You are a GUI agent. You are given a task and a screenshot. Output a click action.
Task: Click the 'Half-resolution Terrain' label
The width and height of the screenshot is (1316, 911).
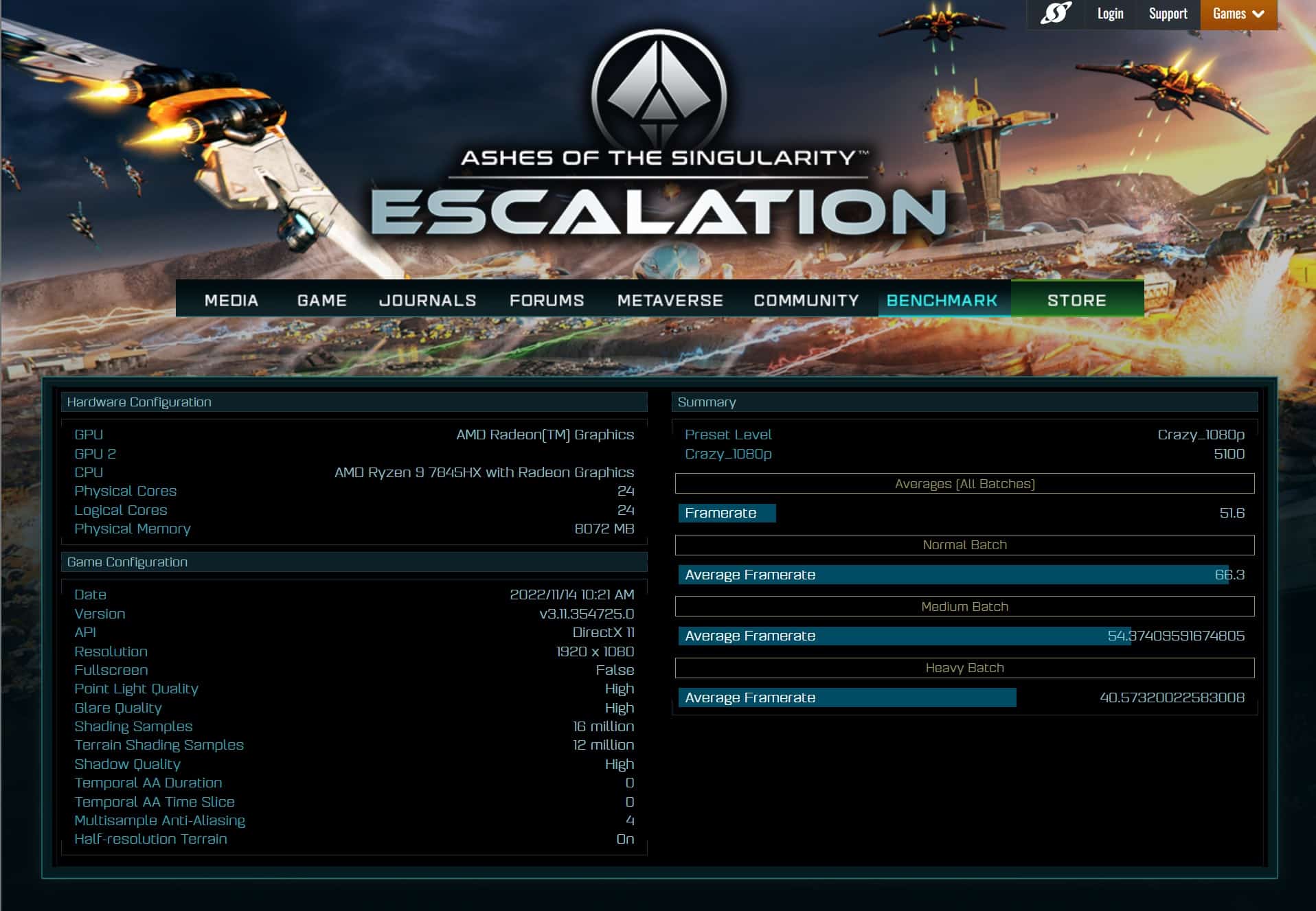click(x=150, y=839)
